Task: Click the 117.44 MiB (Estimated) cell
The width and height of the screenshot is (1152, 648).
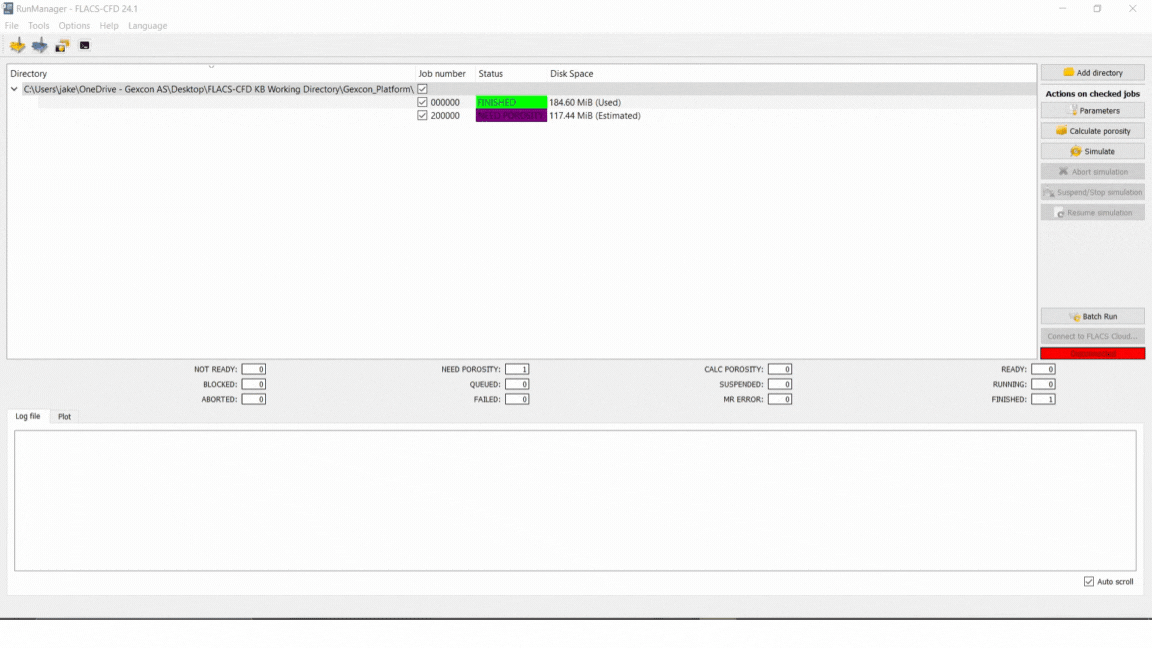Action: 594,115
